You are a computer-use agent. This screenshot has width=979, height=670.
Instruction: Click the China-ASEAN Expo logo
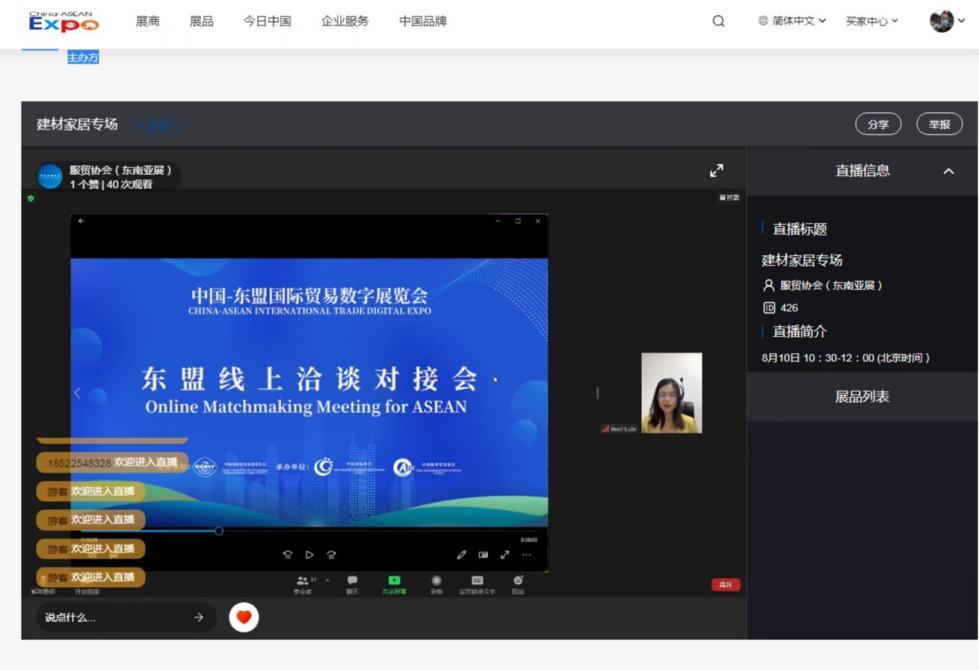pos(64,21)
